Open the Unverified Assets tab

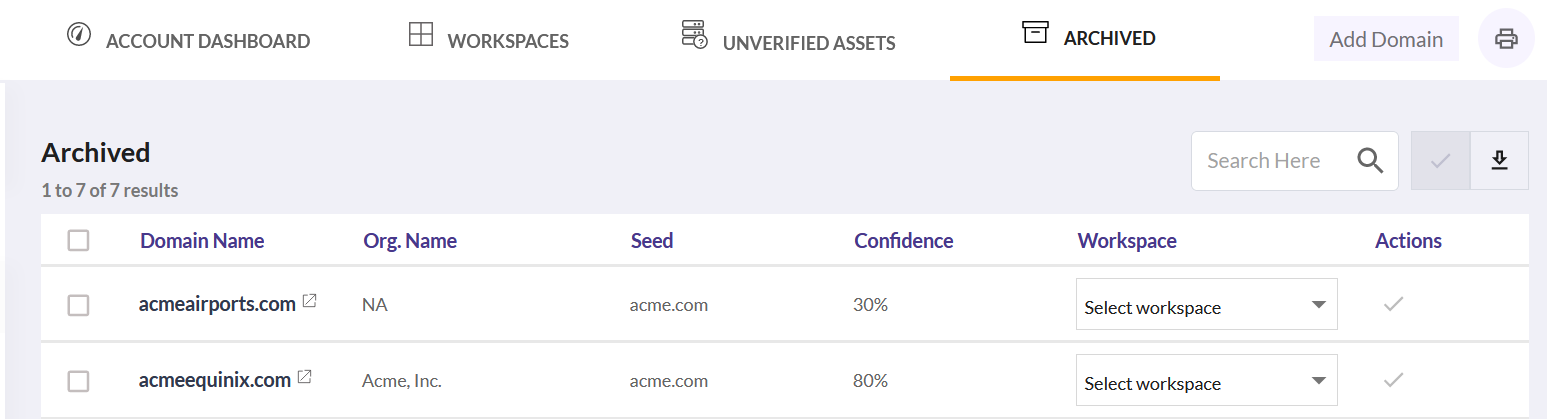pyautogui.click(x=788, y=40)
